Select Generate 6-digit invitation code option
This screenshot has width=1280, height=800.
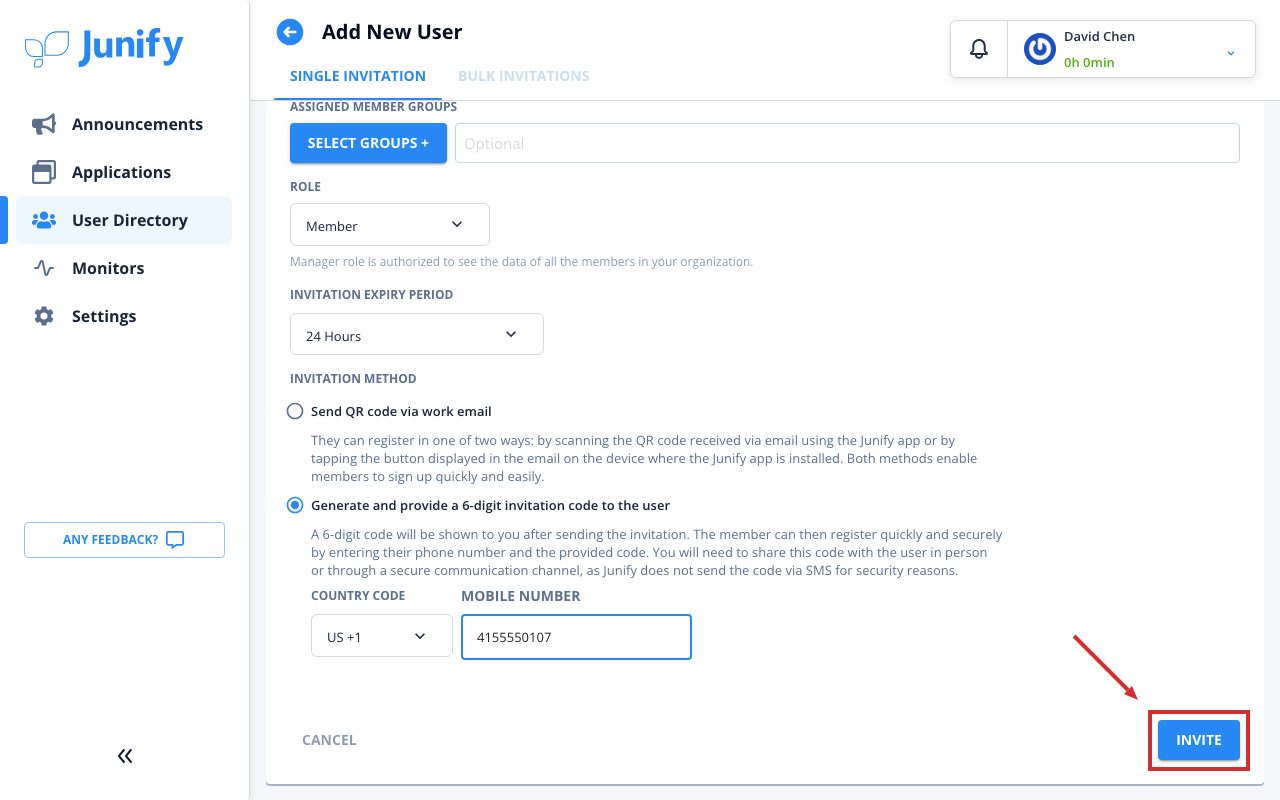295,505
